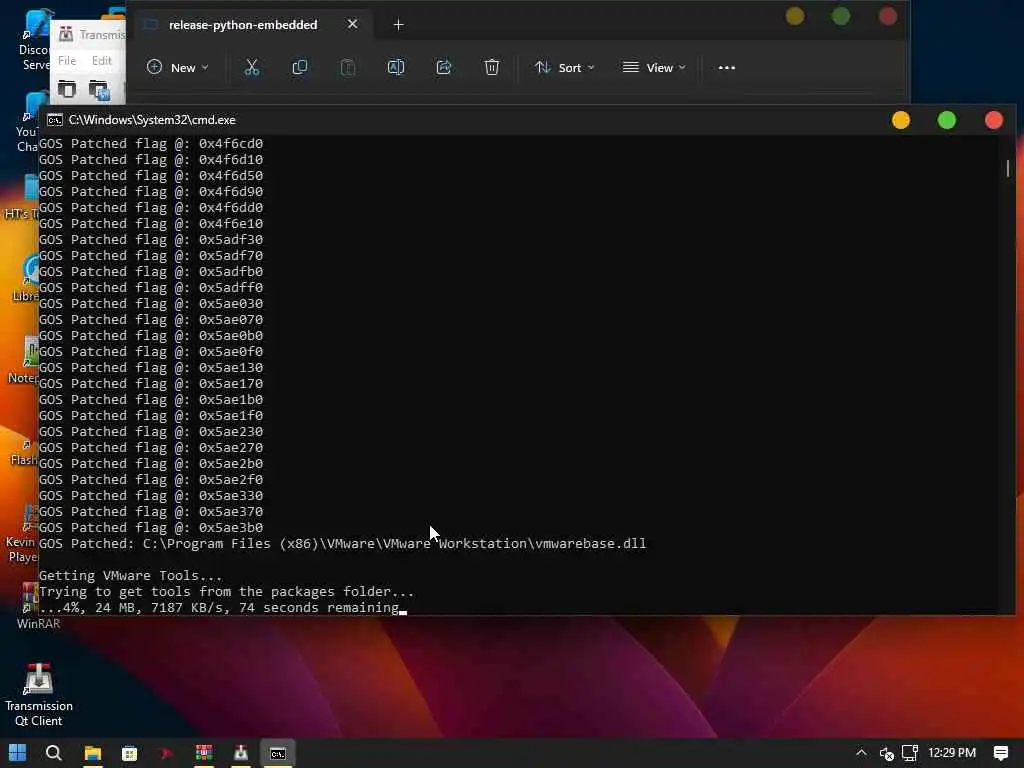Click first toolbar icon in Transmission window

[x=67, y=89]
